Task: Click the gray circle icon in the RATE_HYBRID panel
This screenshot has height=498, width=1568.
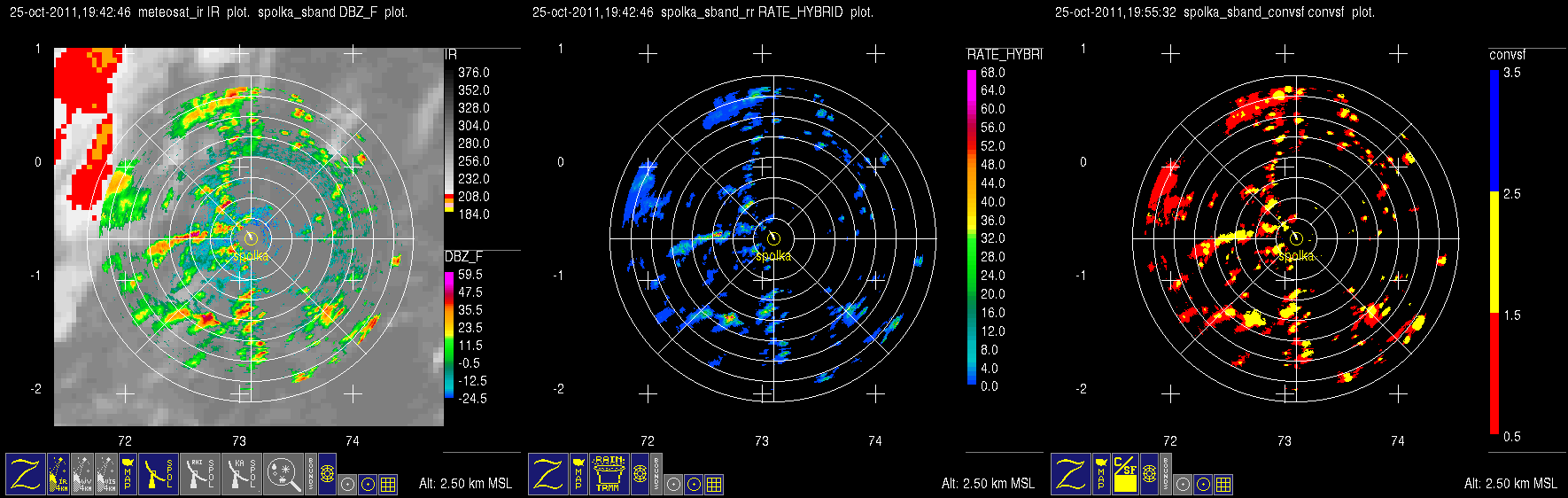Action: pyautogui.click(x=673, y=485)
